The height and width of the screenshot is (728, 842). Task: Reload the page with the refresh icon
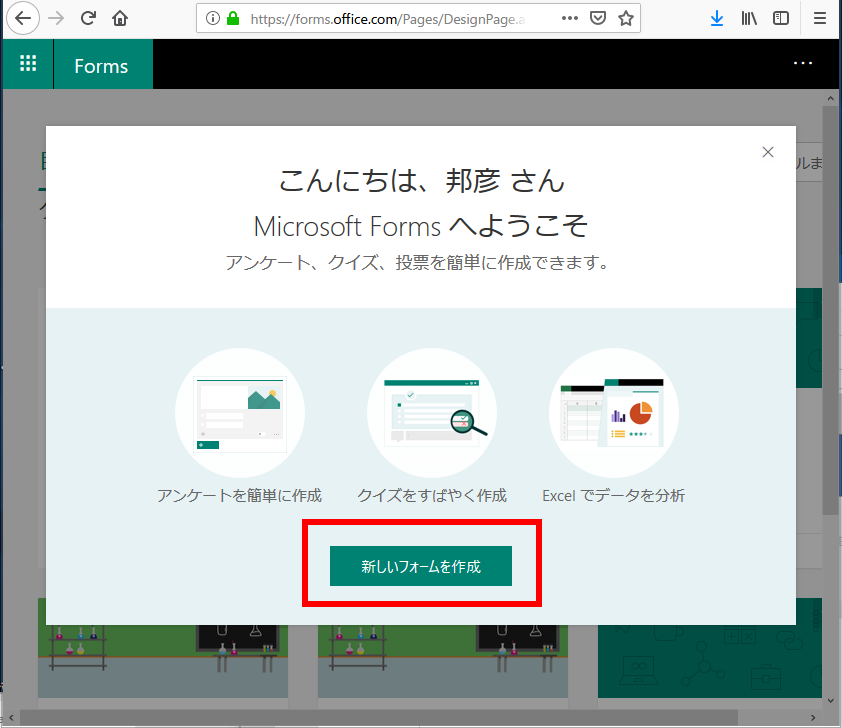tap(88, 18)
